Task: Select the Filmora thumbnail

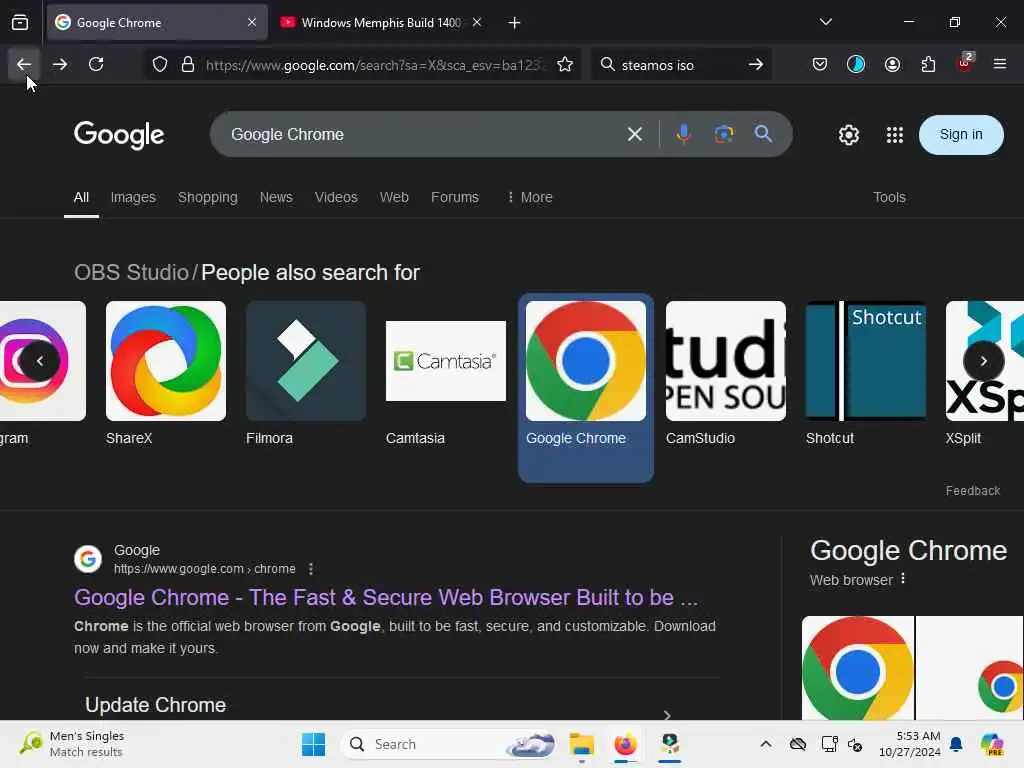Action: coord(306,360)
